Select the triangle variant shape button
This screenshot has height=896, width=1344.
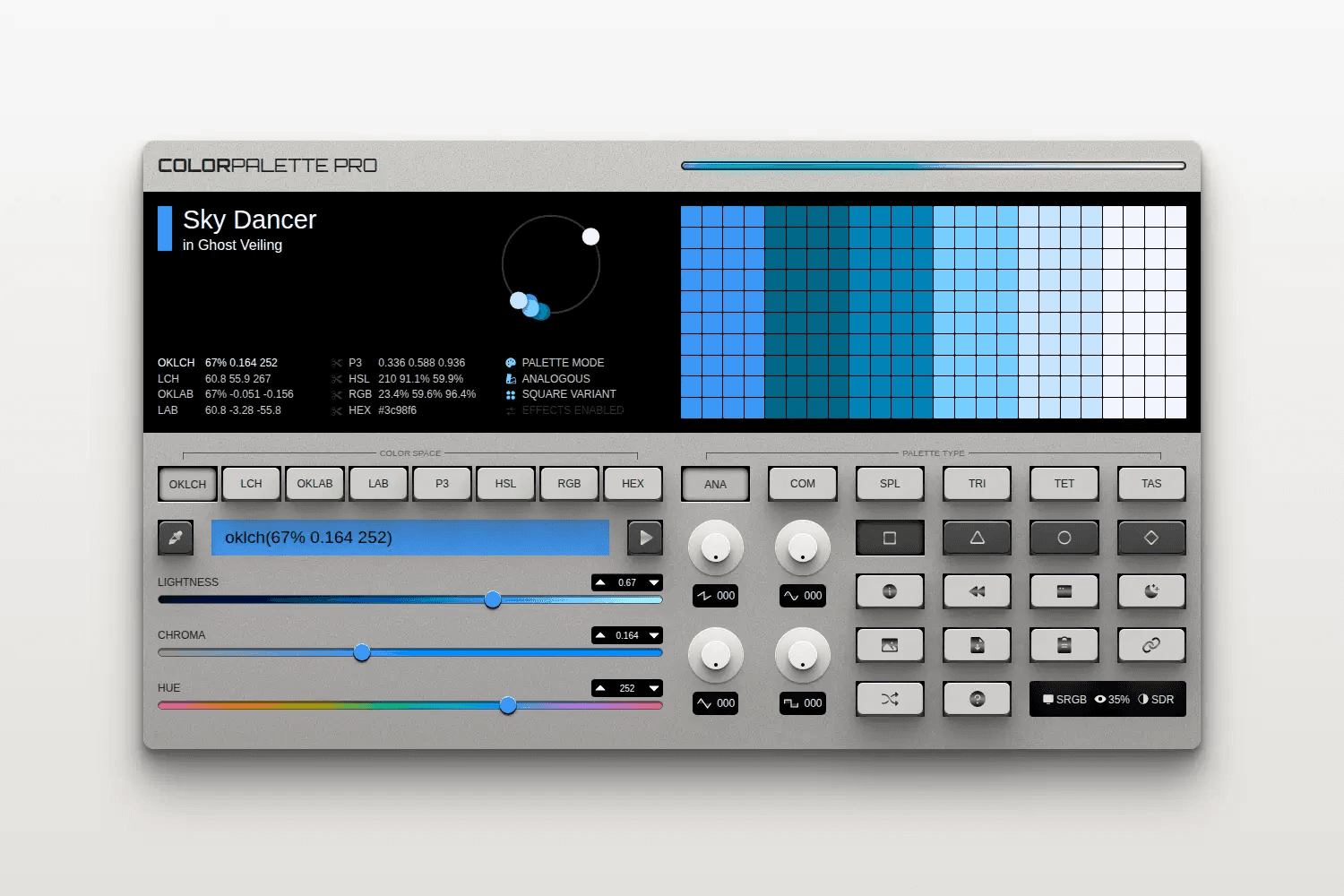tap(977, 538)
